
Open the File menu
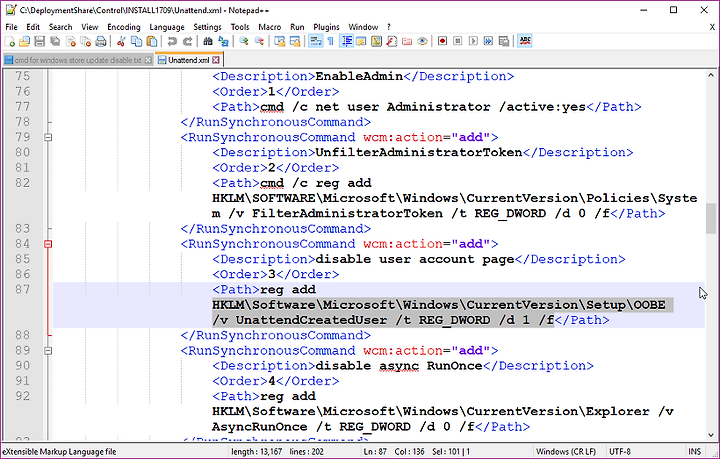11,27
